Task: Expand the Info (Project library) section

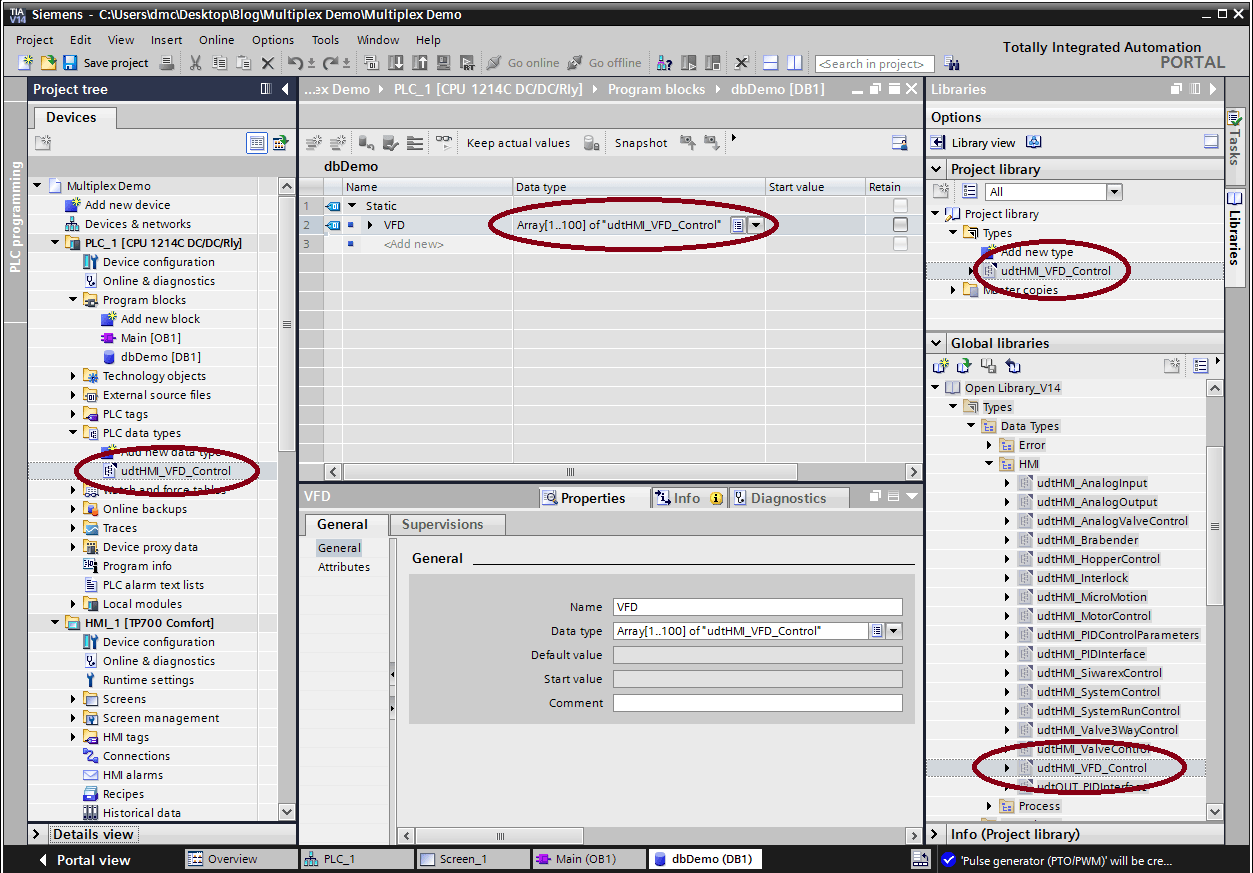Action: pos(936,834)
